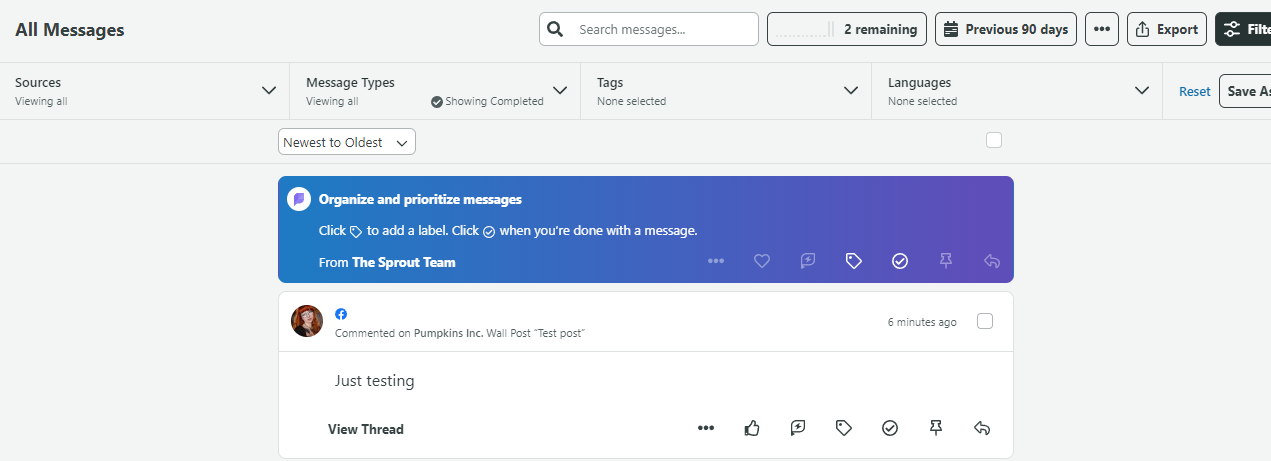Screen dimensions: 1271x461
Task: Click the checkmark icon in the Sprout banner
Action: point(900,261)
